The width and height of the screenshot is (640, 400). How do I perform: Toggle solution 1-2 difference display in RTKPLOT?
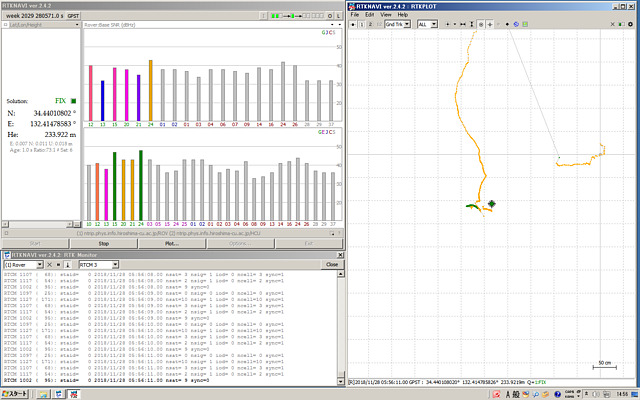point(379,24)
